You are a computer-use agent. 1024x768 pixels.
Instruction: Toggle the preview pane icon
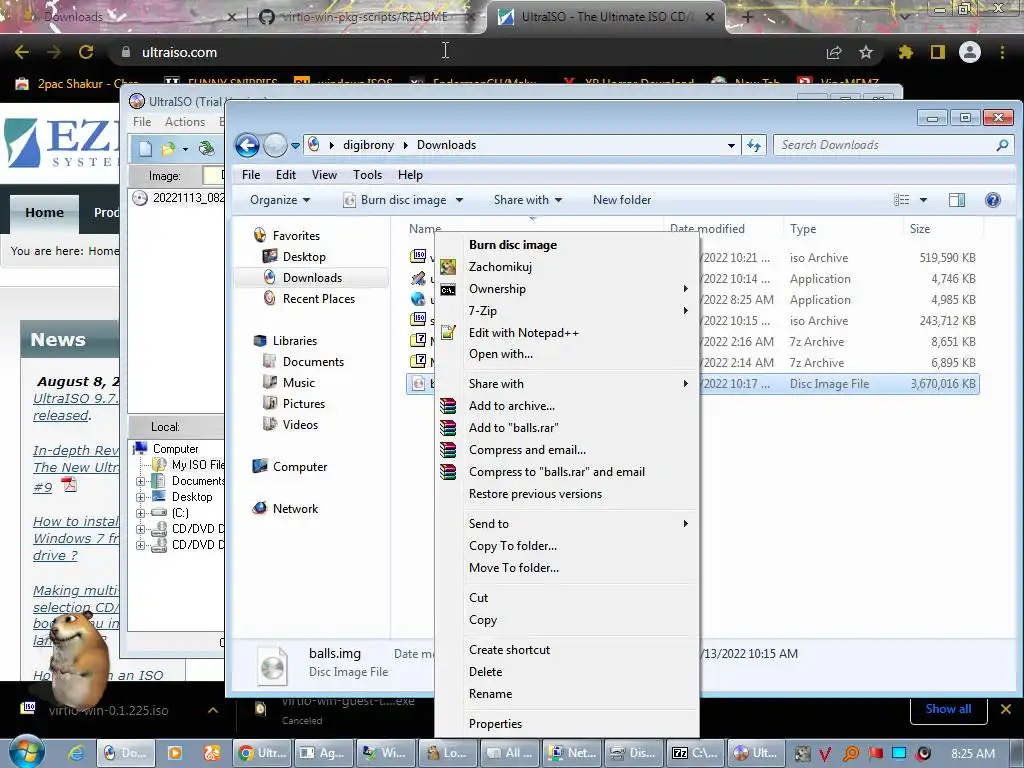[957, 200]
